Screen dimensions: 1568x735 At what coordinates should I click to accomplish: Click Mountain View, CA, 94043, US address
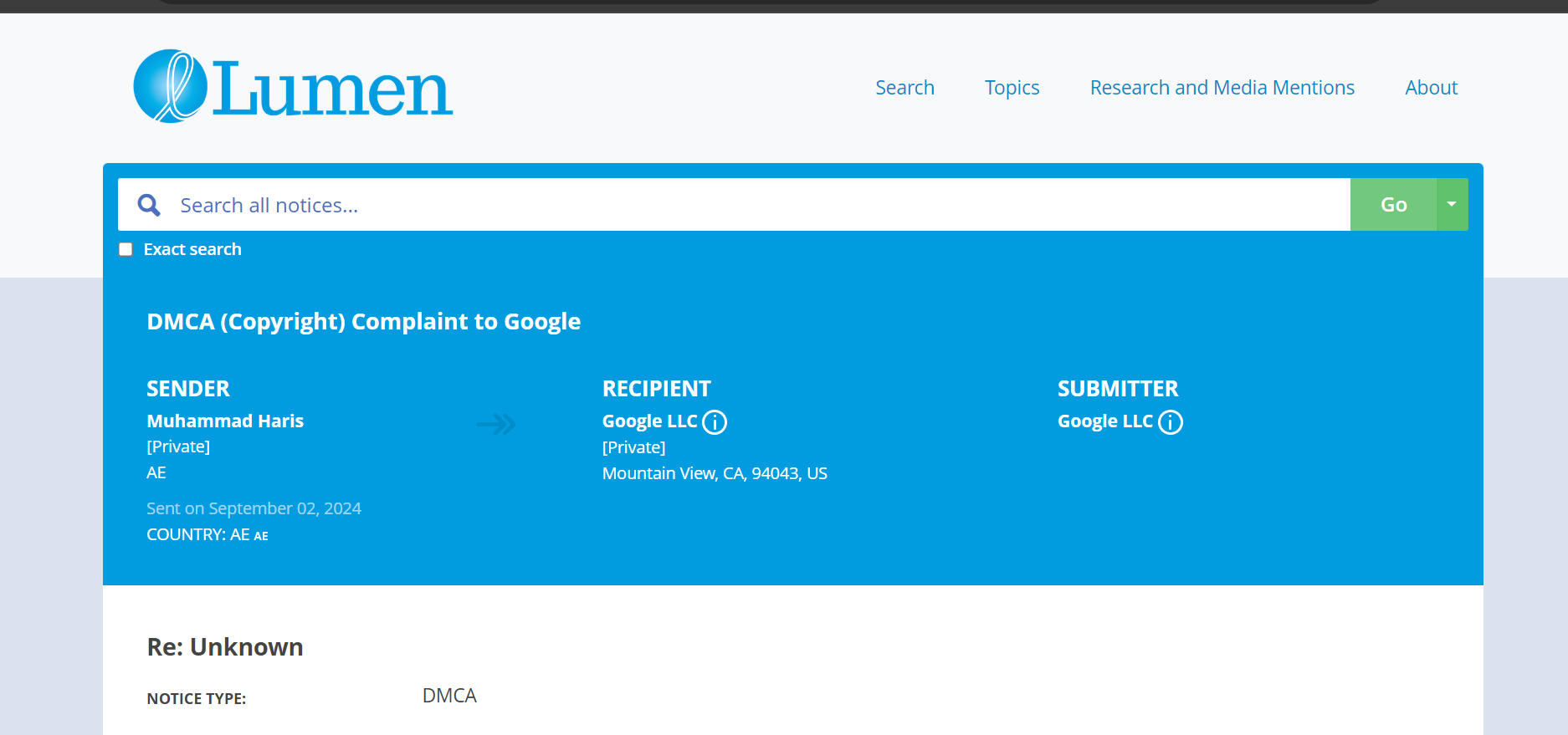(x=715, y=473)
